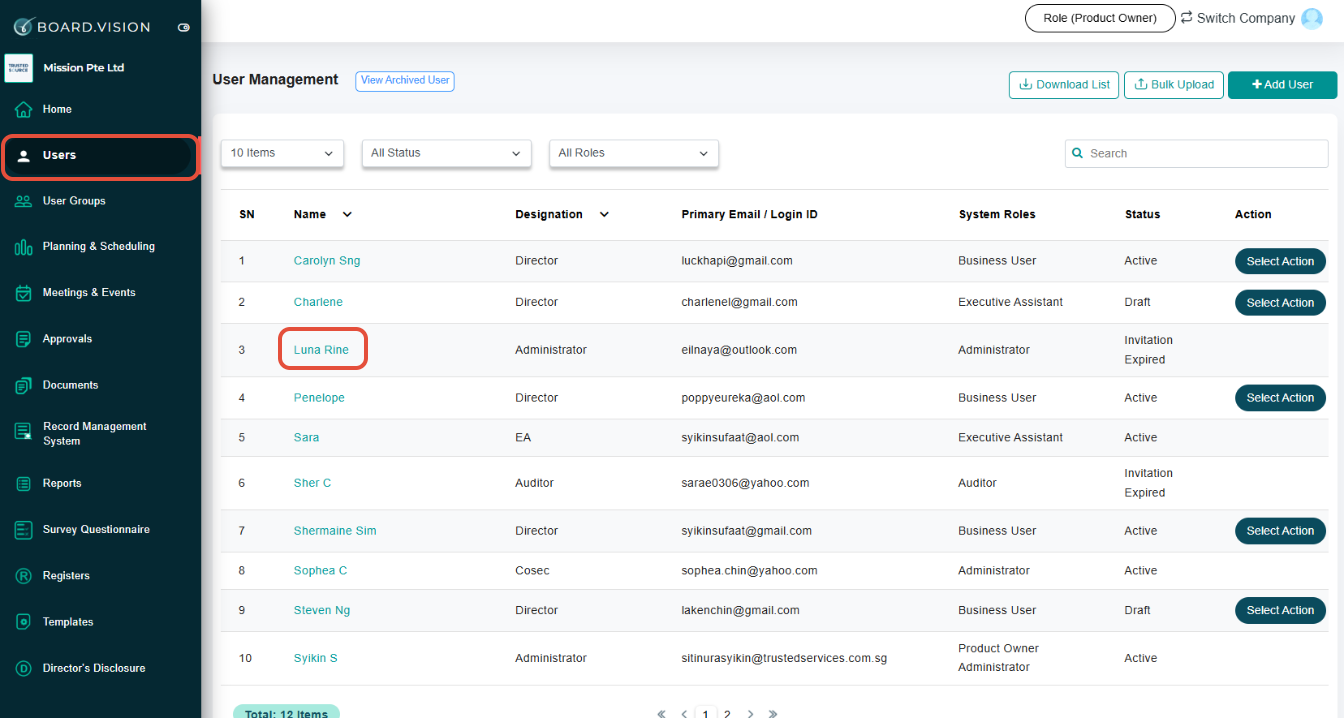Click the Home icon in sidebar
Image resolution: width=1344 pixels, height=718 pixels.
24,109
